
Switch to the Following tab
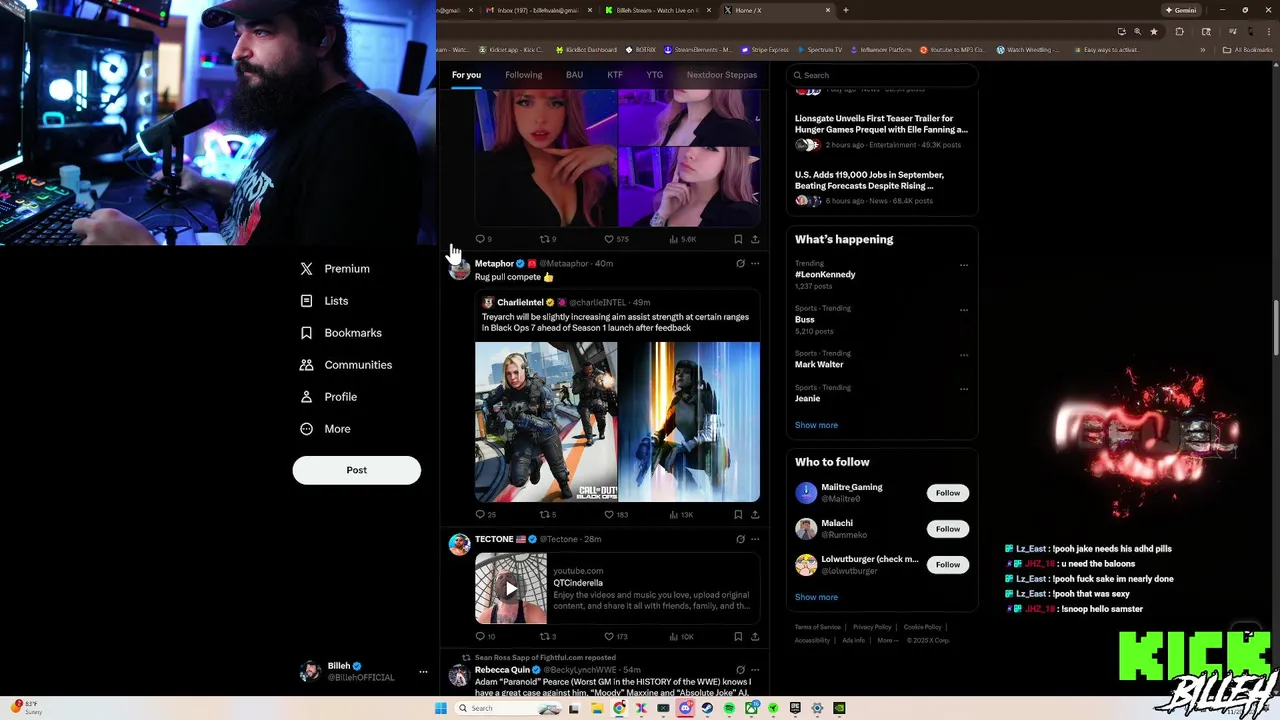523,75
